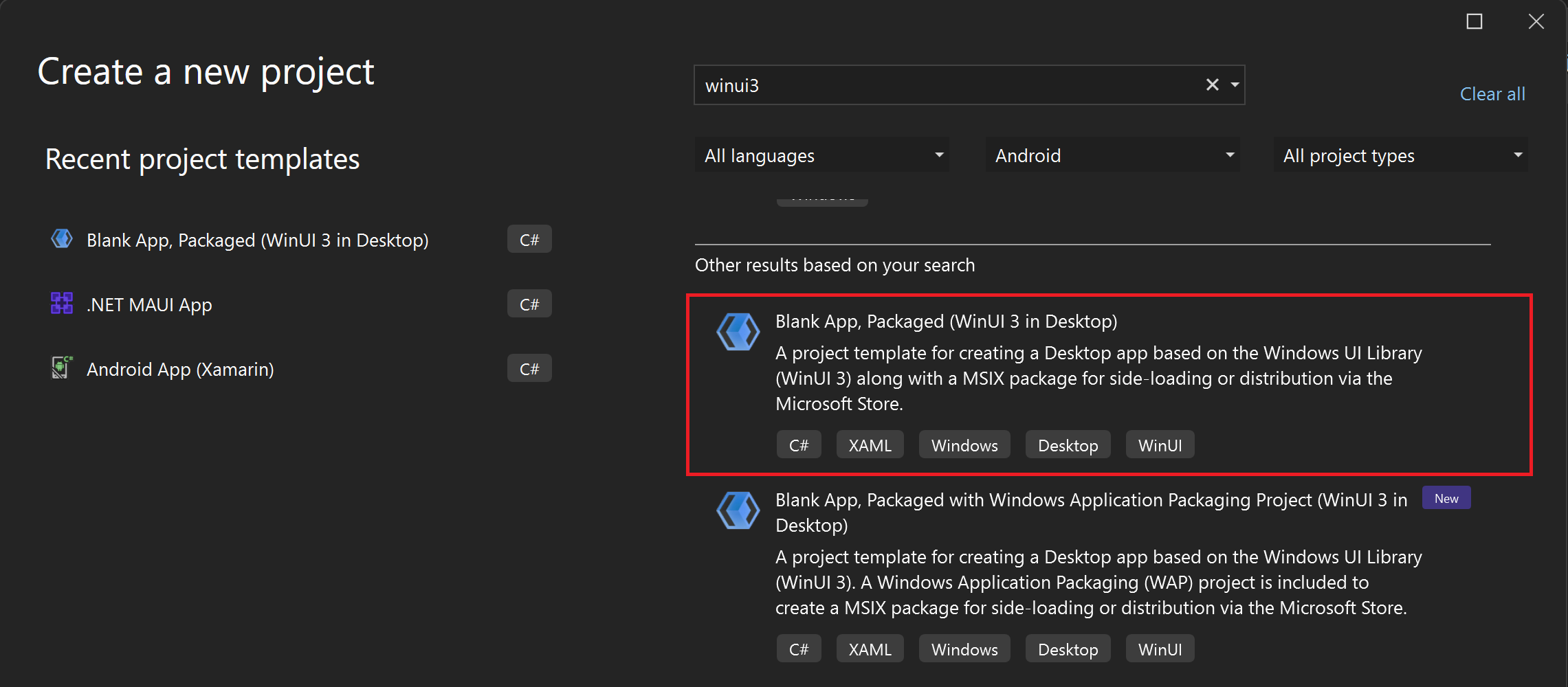Maximize the Create a new project window
The width and height of the screenshot is (1568, 687).
[x=1474, y=22]
